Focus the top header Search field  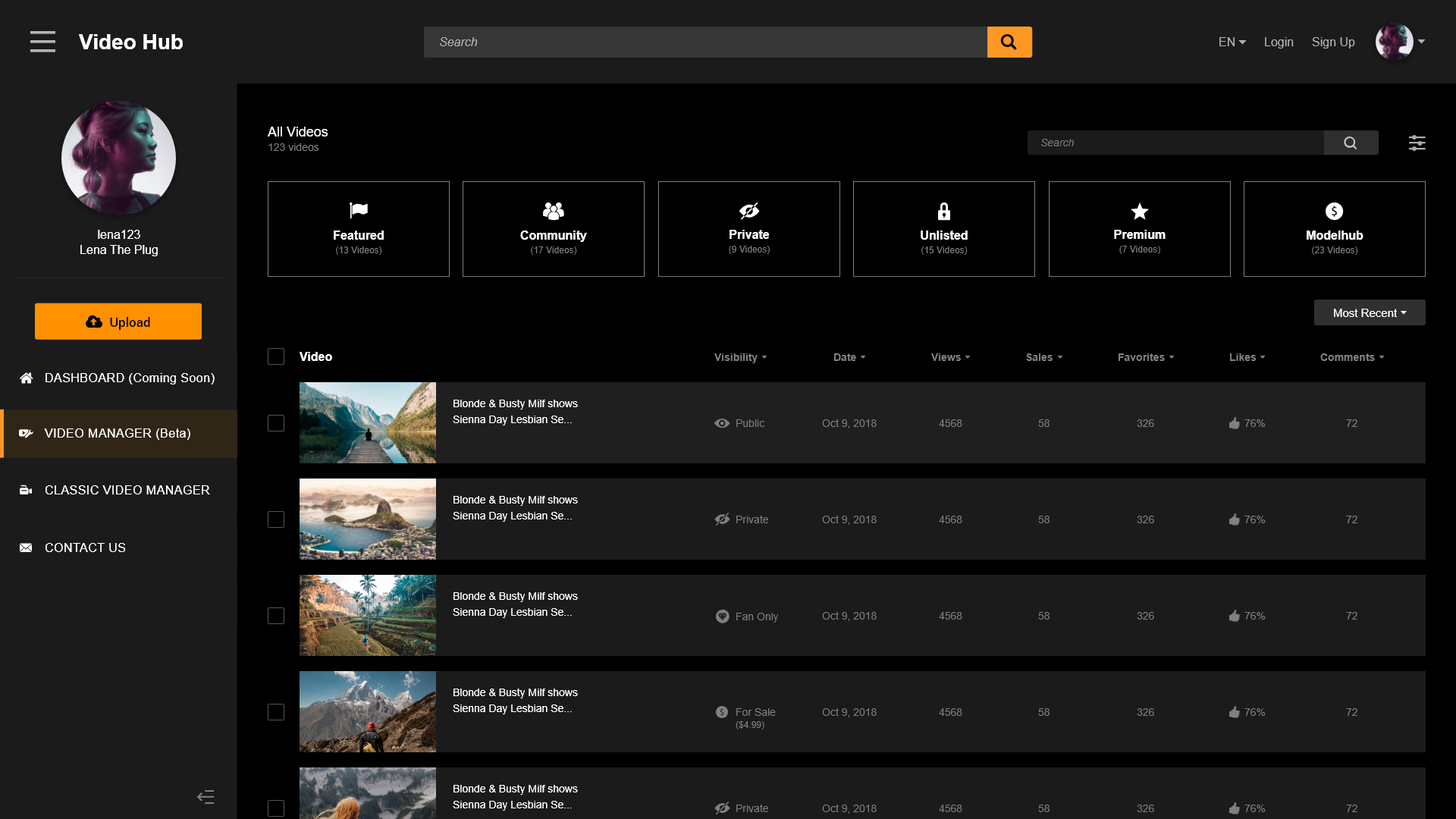pyautogui.click(x=705, y=42)
